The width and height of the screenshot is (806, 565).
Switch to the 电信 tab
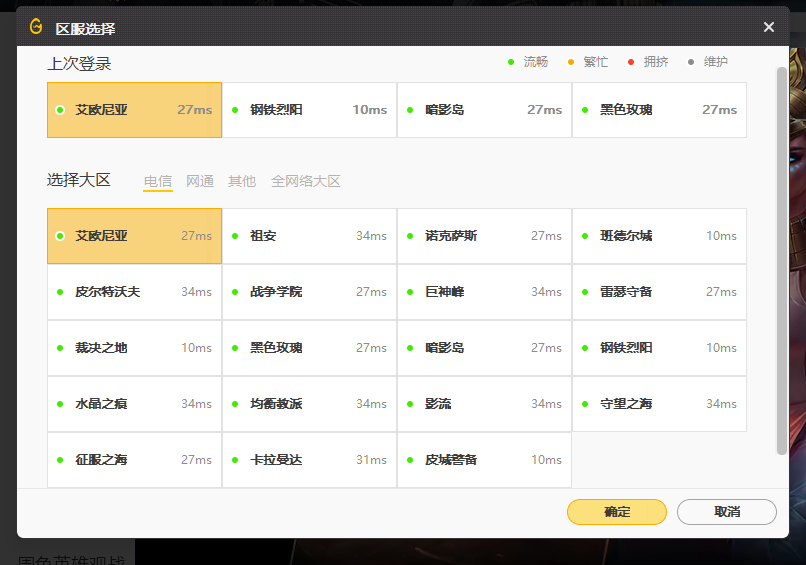pyautogui.click(x=158, y=181)
